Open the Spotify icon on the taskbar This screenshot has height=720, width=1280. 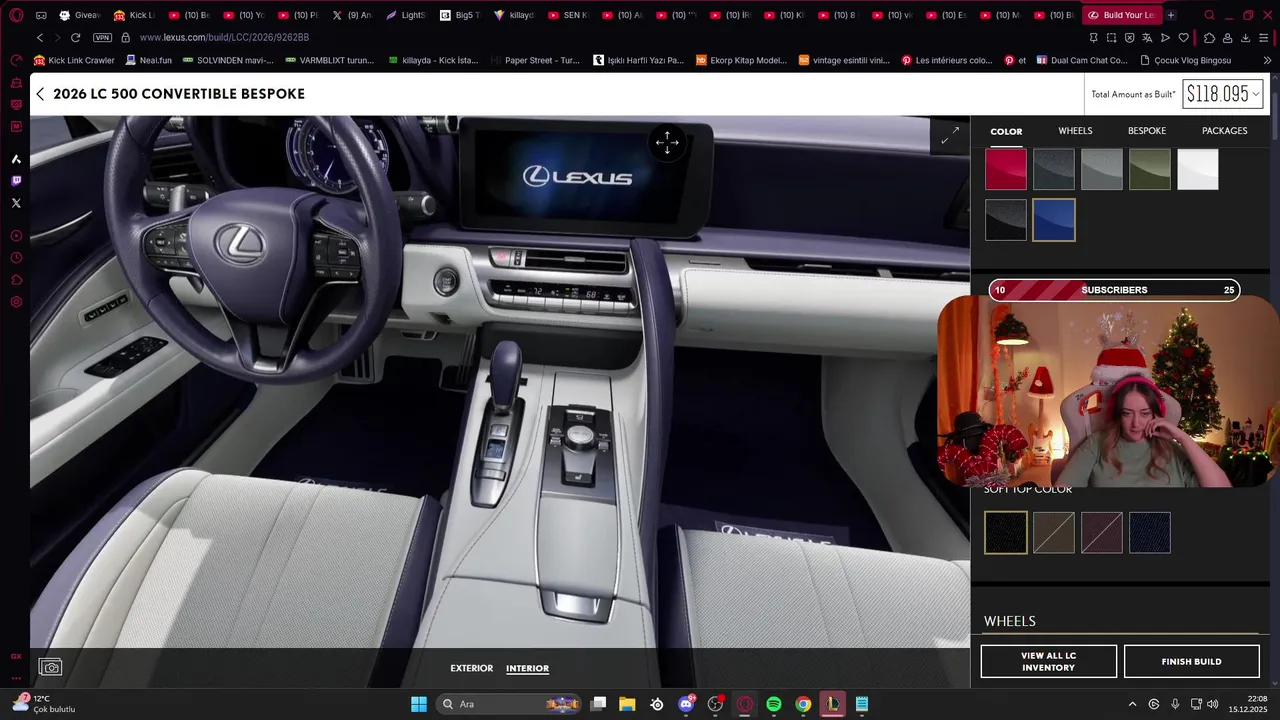[x=774, y=704]
